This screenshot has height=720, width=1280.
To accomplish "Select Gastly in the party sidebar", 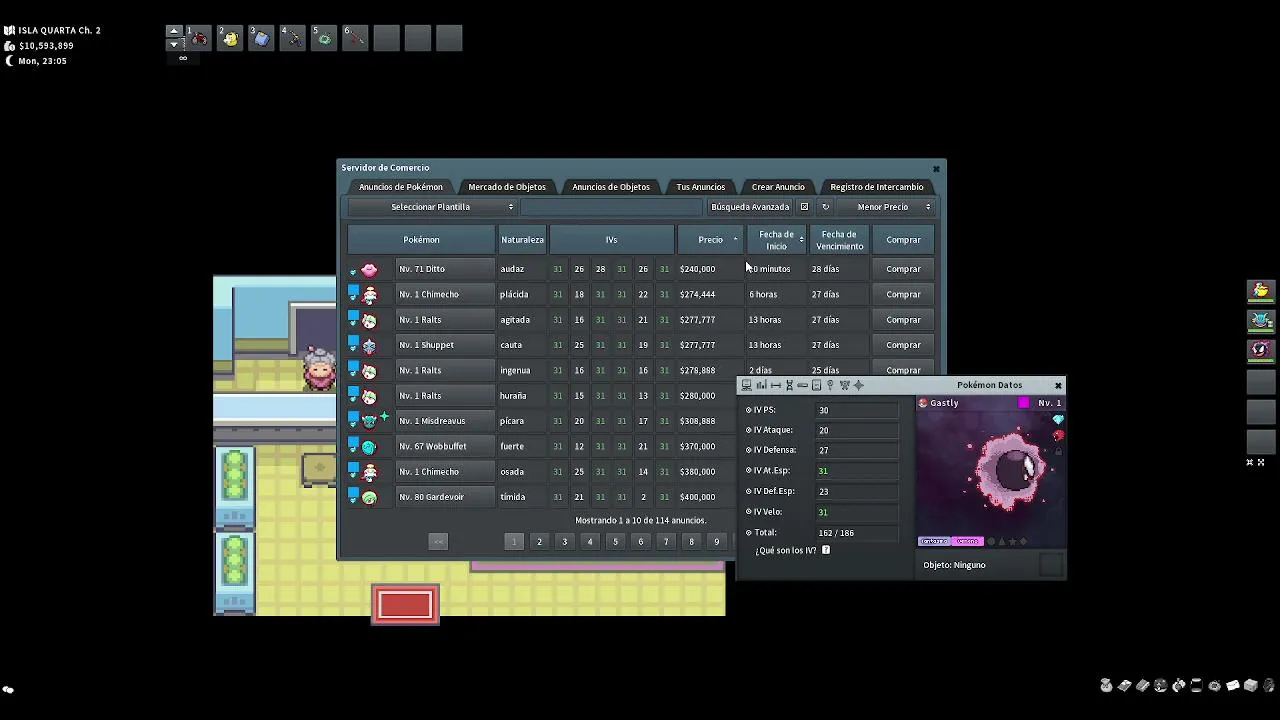I will 1261,349.
